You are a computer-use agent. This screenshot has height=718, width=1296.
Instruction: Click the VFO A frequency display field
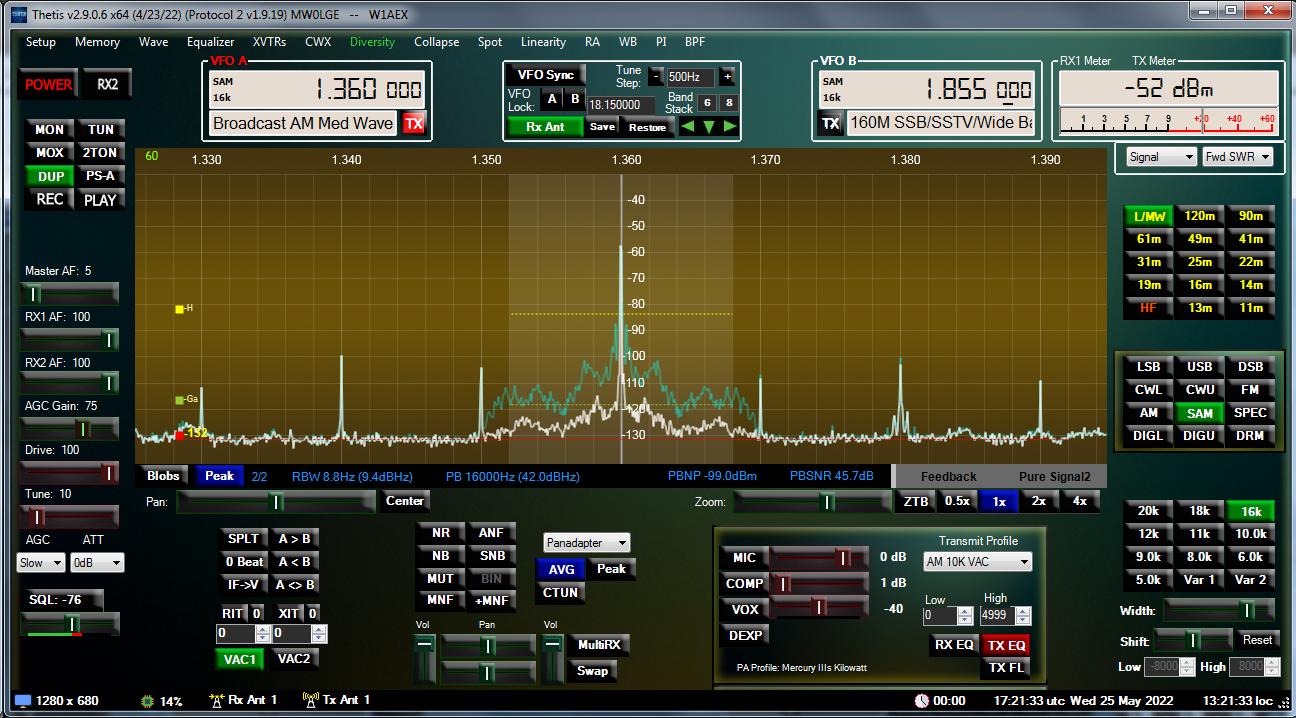318,89
